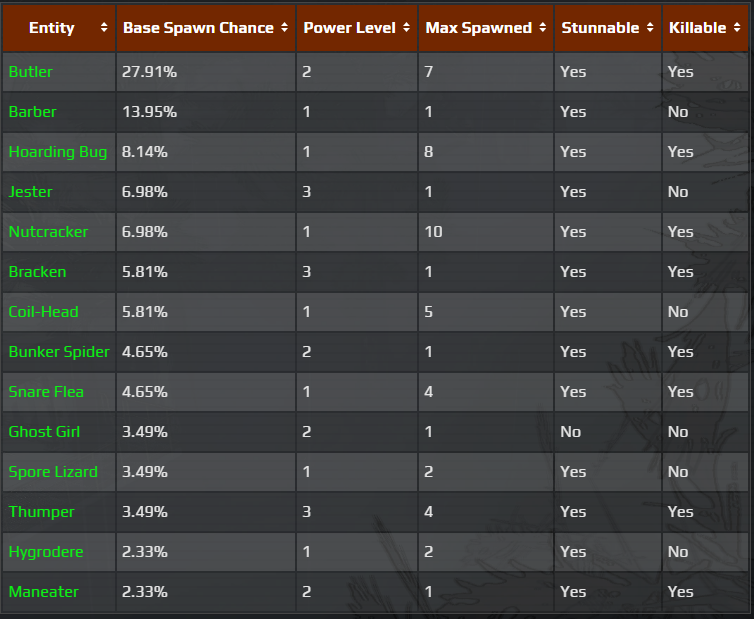The width and height of the screenshot is (754, 619).
Task: Open the Spore Lizard page
Action: tap(53, 472)
